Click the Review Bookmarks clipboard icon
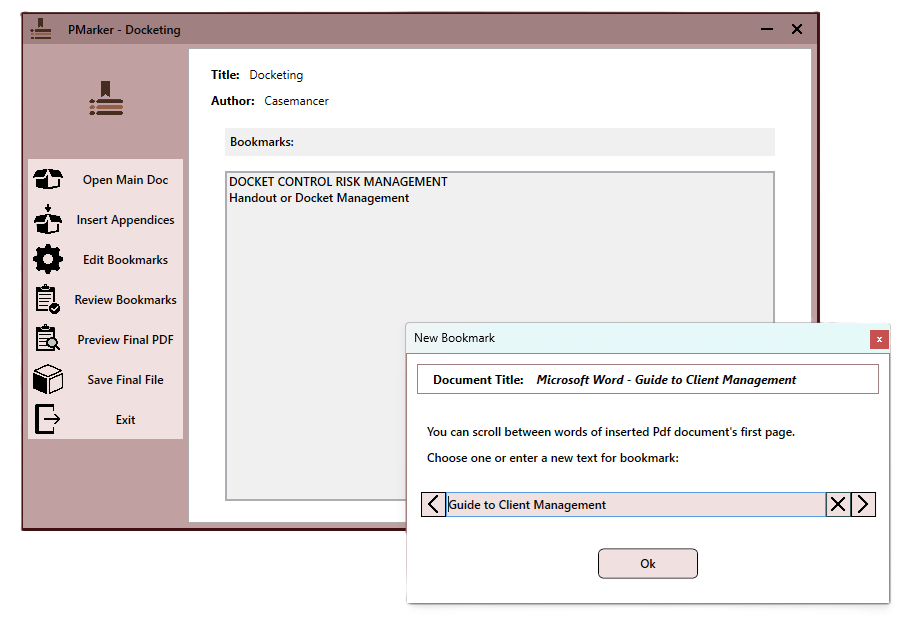The image size is (913, 620). click(48, 300)
